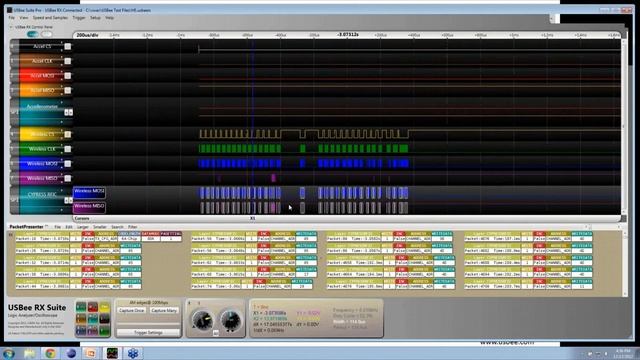Click the red tile in the grid's top row

click(x=93, y=307)
